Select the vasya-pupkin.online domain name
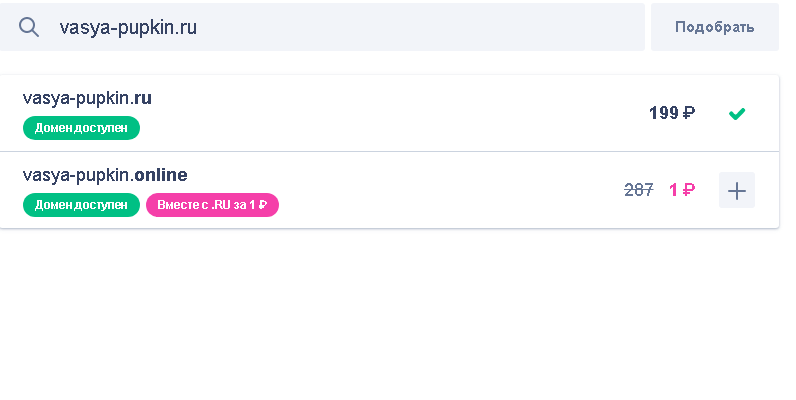The image size is (796, 400). (x=105, y=175)
